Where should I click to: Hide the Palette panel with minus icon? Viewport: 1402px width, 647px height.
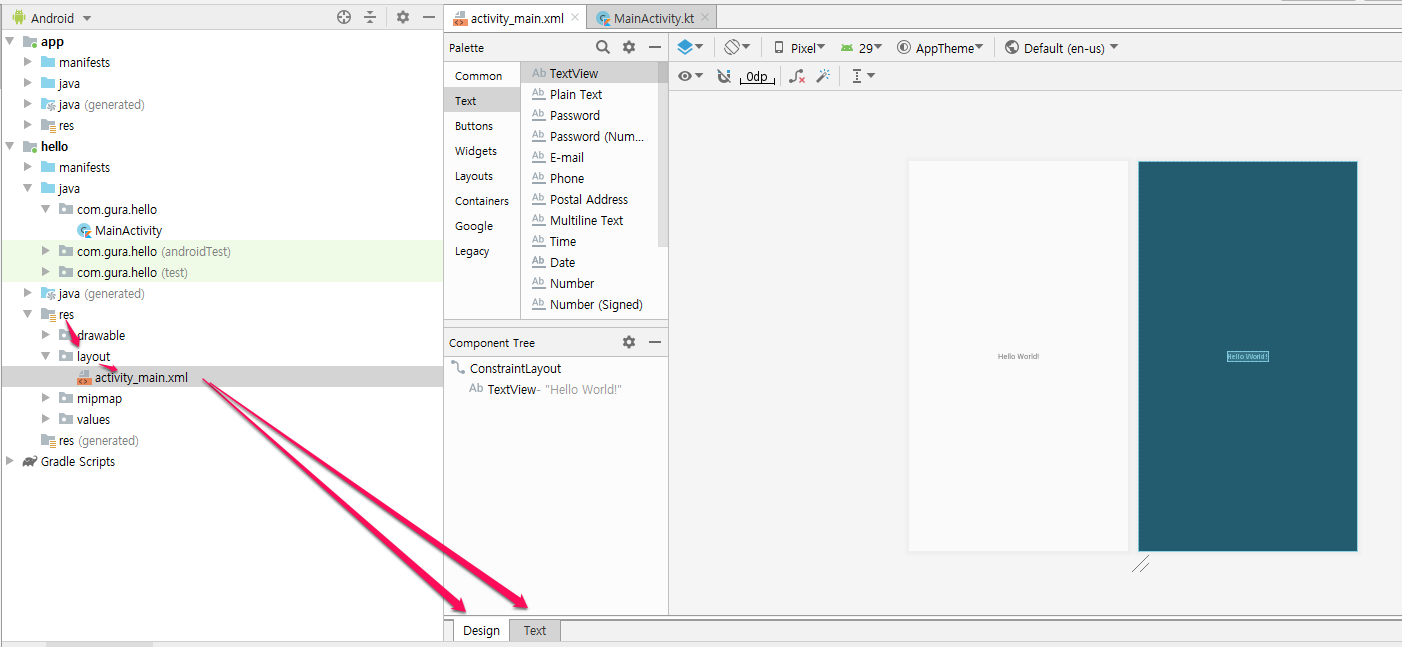pyautogui.click(x=655, y=47)
